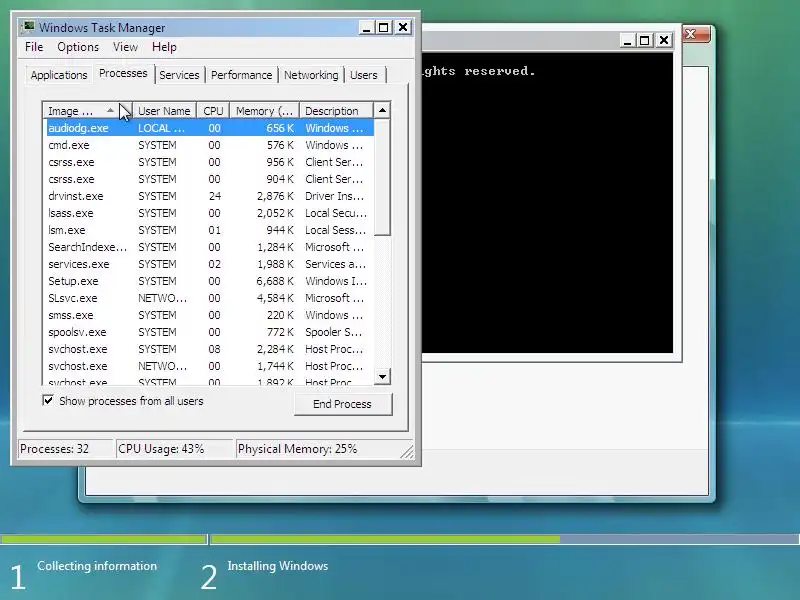
Task: Maximize the Windows Task Manager window
Action: [384, 28]
